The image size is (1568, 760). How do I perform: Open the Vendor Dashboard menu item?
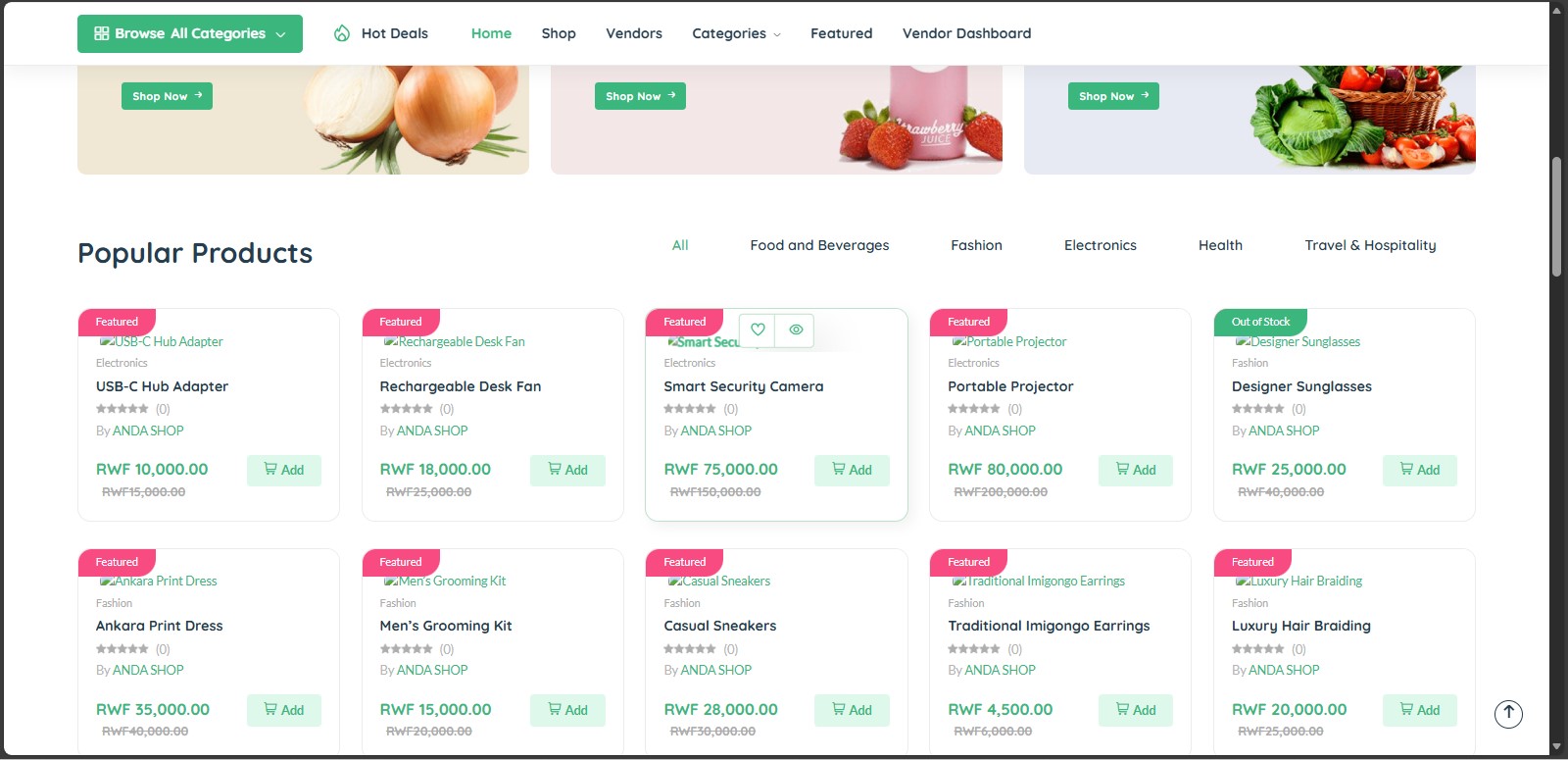966,33
